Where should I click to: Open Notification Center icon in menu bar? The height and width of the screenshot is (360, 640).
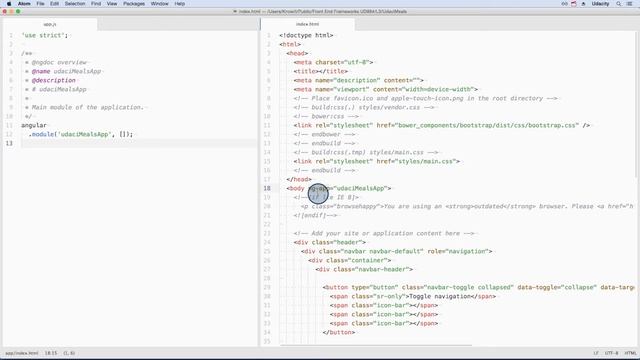coord(630,4)
